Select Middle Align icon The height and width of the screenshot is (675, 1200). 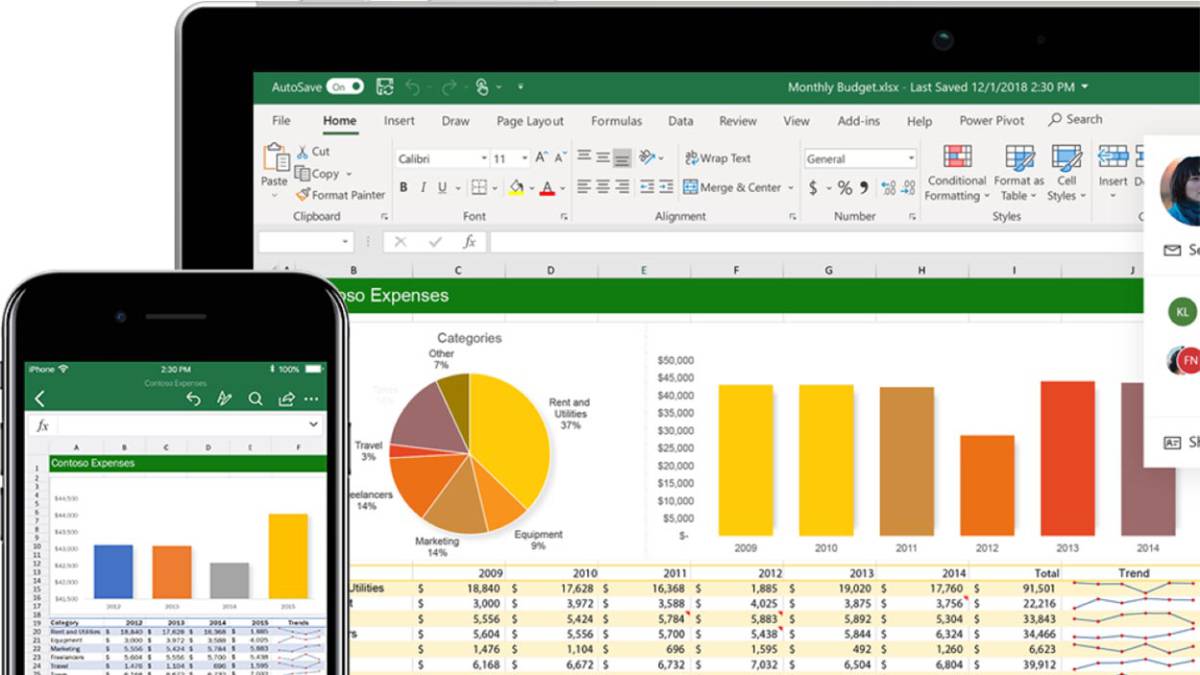point(603,157)
